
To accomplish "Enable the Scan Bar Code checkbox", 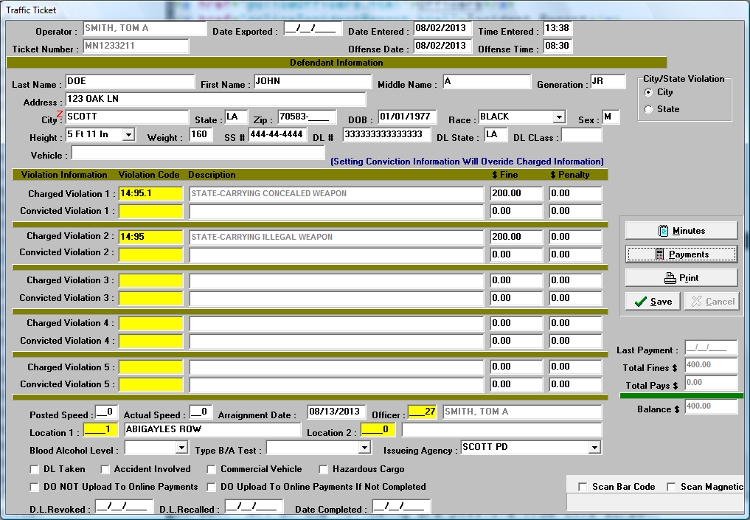I will coord(582,487).
